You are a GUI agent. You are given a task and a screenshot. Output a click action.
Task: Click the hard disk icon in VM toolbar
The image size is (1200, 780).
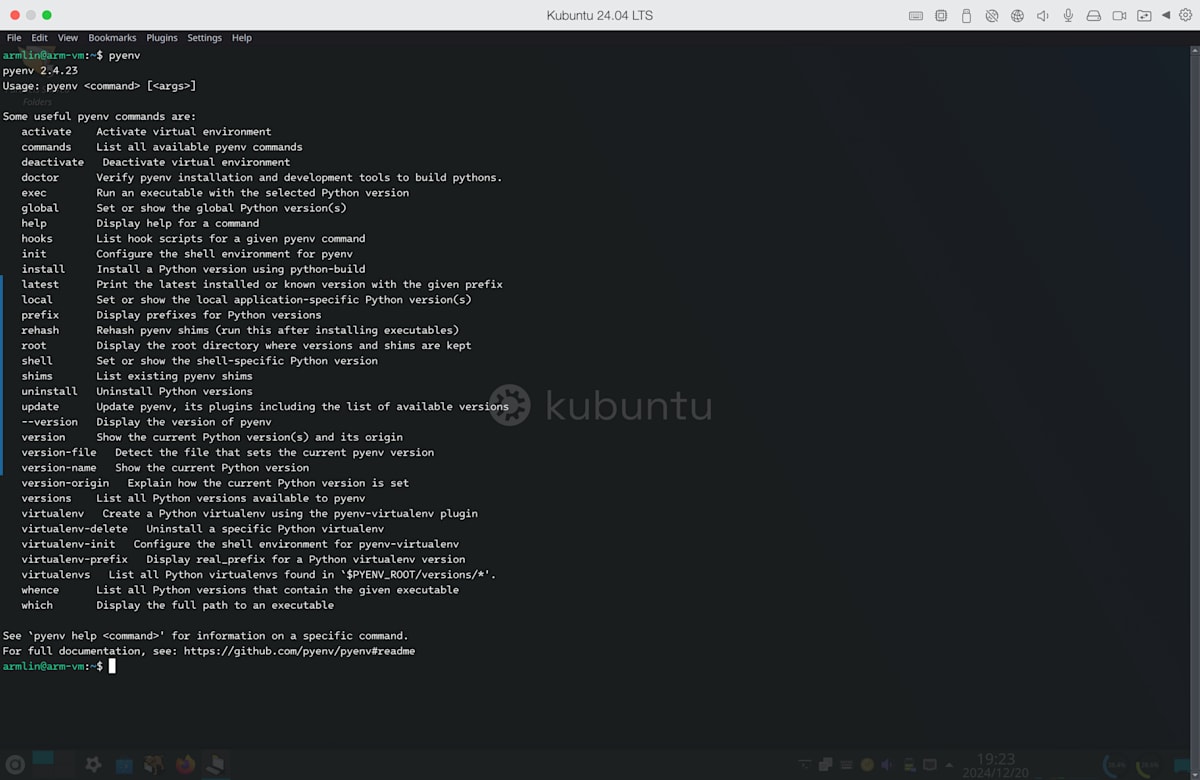pyautogui.click(x=1094, y=16)
